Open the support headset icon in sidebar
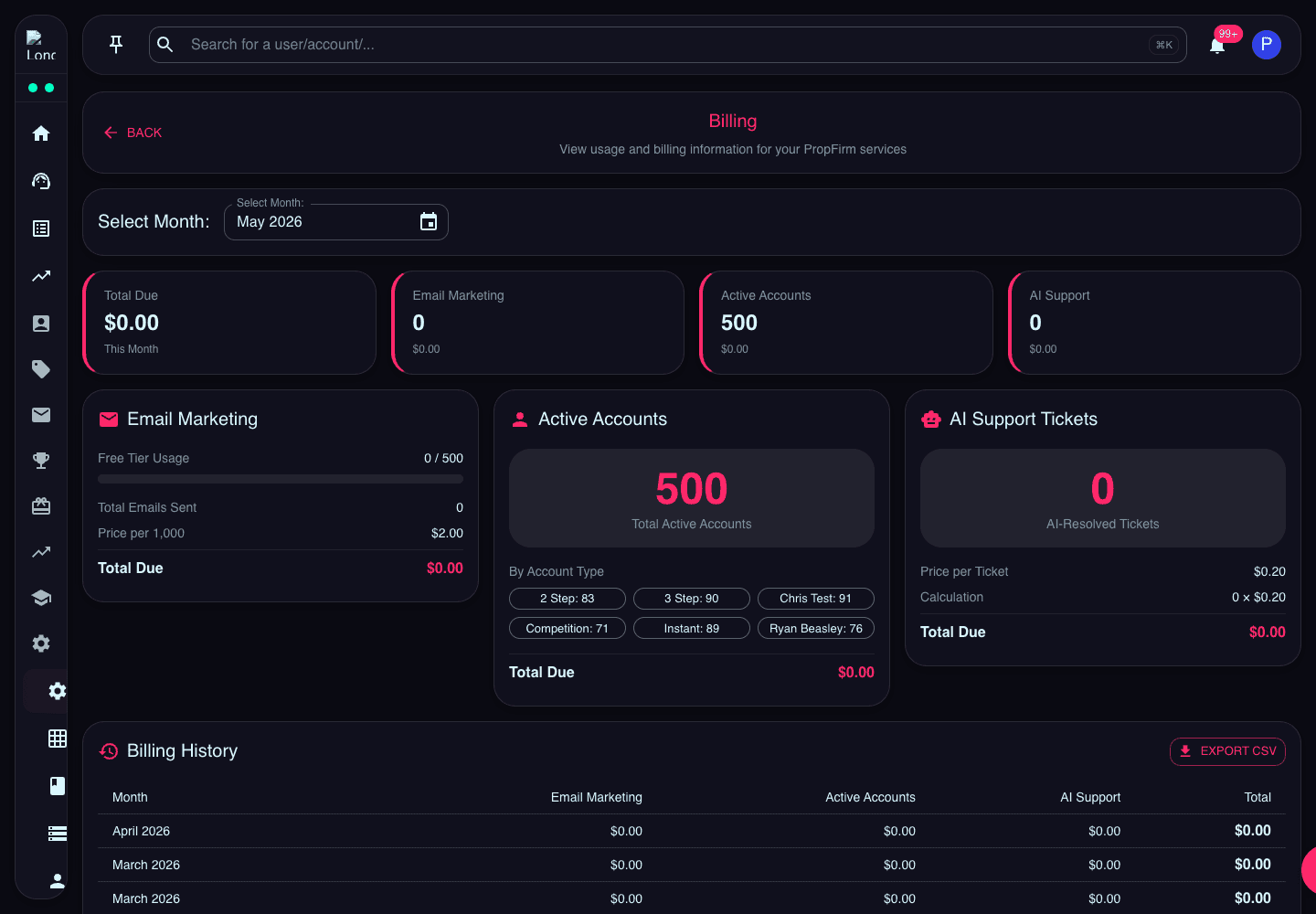Screen dimensions: 1316x914 (41, 181)
